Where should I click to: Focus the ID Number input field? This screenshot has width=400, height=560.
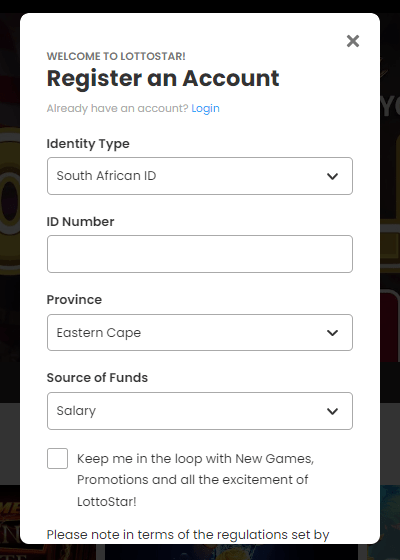click(200, 254)
